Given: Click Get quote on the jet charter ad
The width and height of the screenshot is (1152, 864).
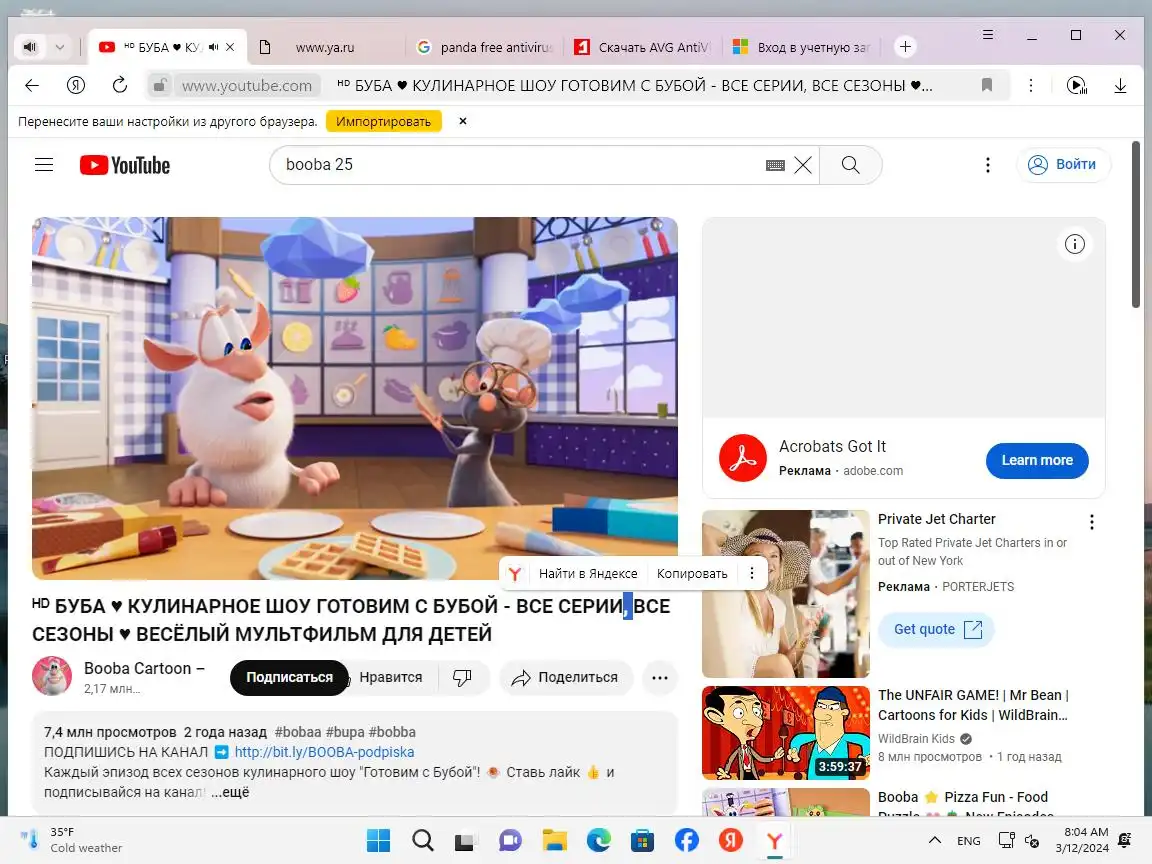Looking at the screenshot, I should tap(937, 630).
